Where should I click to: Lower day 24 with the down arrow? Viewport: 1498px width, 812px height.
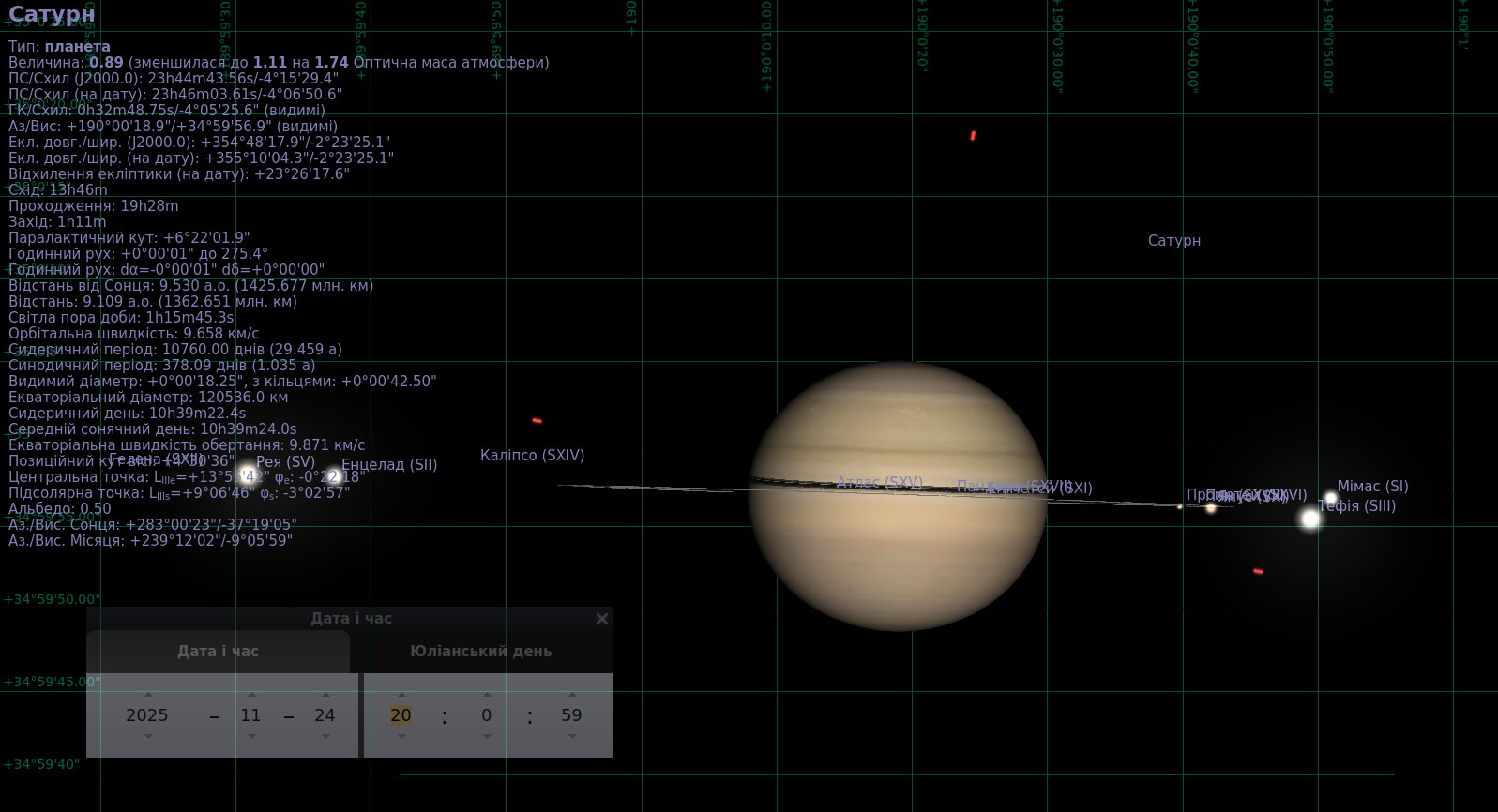325,736
